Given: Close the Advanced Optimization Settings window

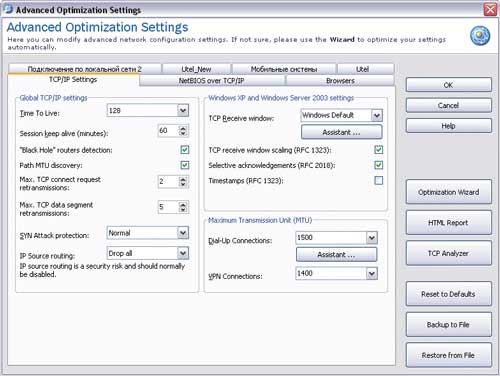Looking at the screenshot, I should 490,9.
